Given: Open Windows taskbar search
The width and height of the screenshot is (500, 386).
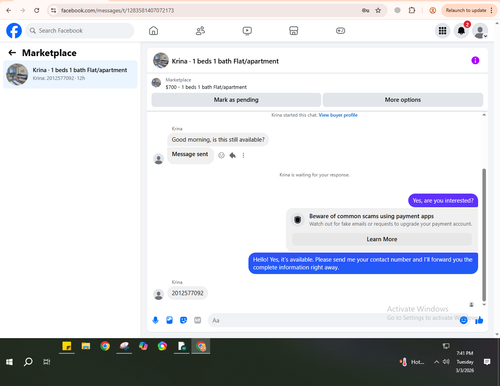Looking at the screenshot, I should tap(28, 362).
